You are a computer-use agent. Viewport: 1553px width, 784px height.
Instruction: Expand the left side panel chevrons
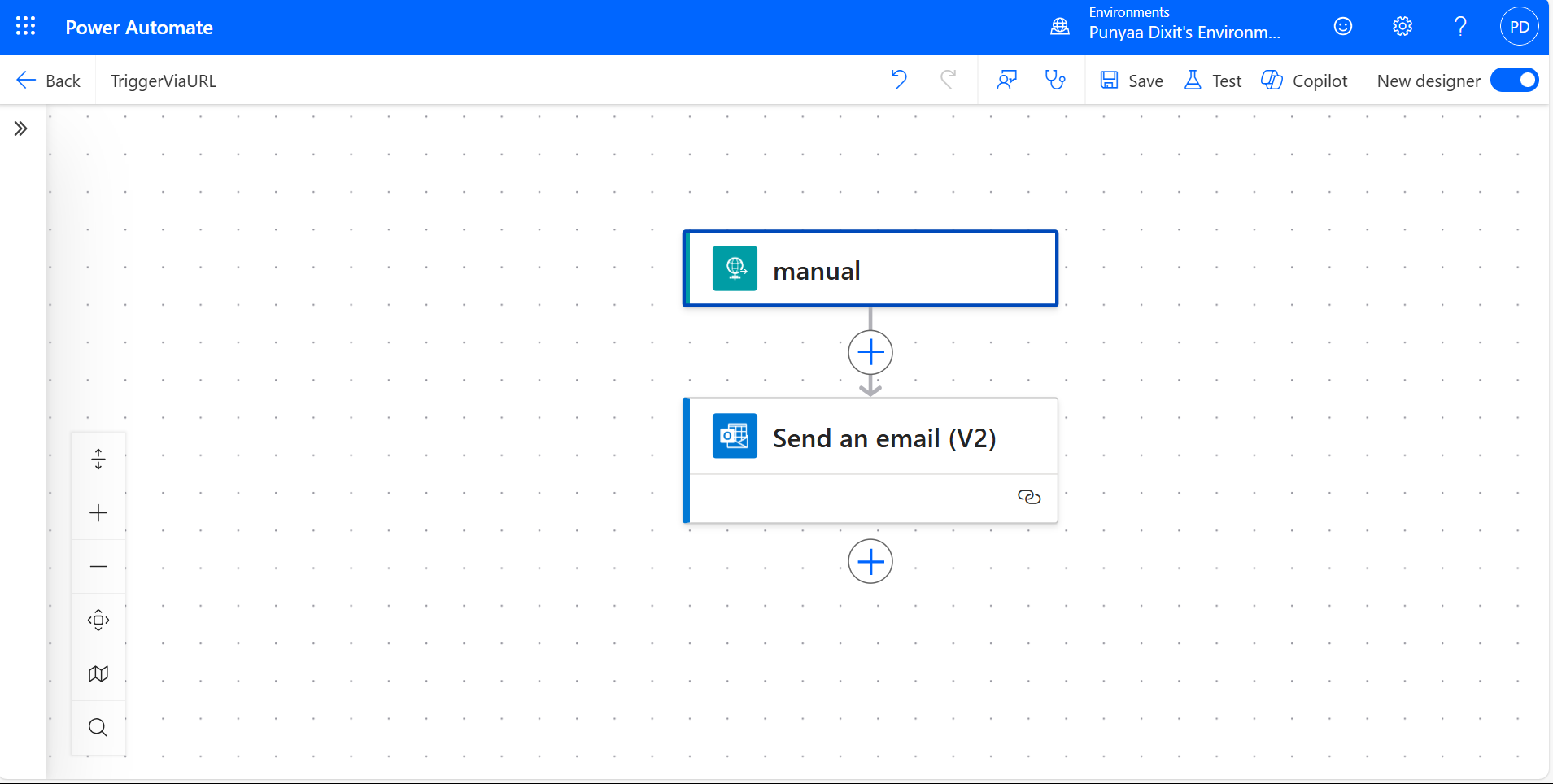click(21, 128)
